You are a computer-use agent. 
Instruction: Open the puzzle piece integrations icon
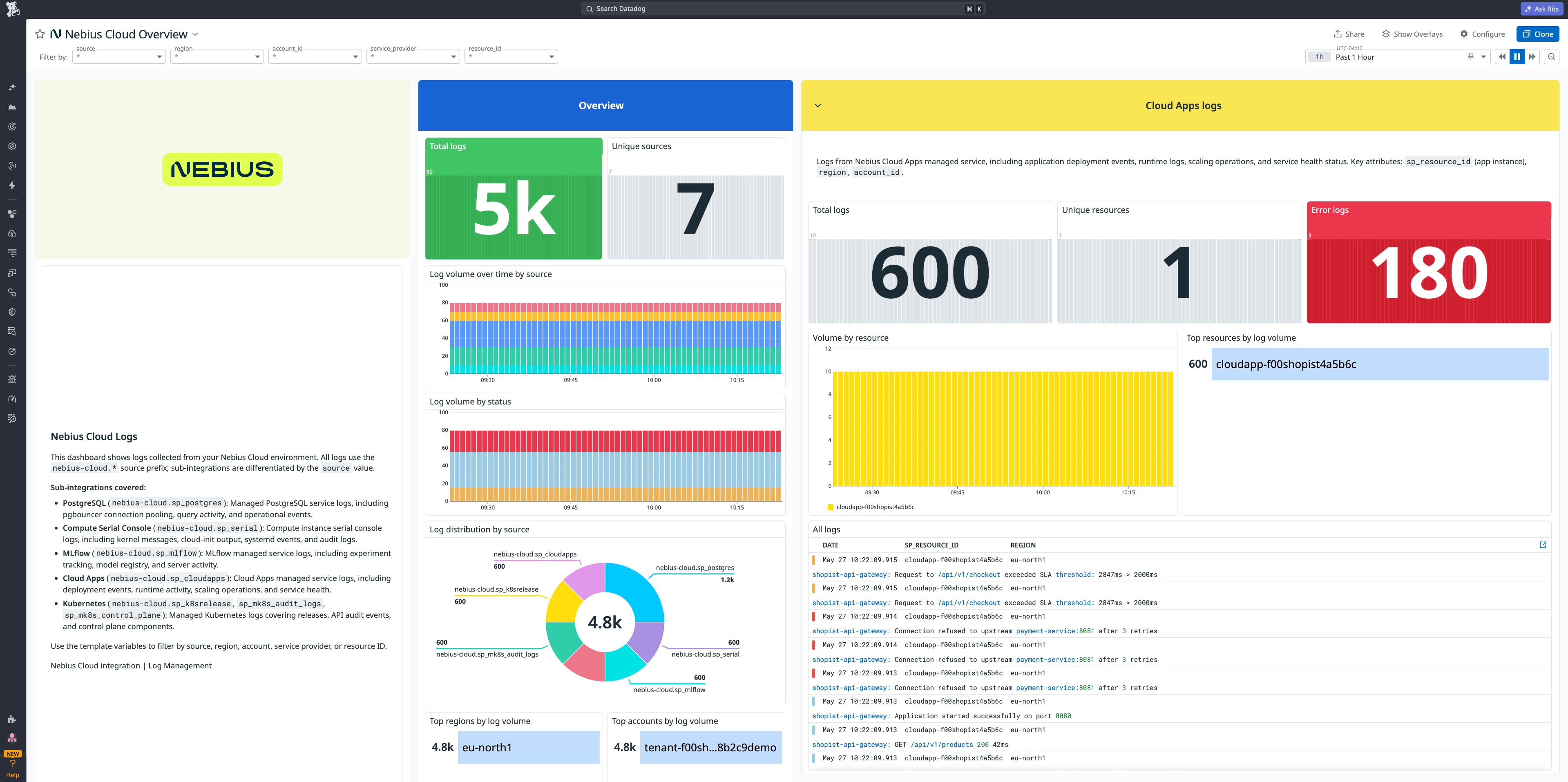12,719
